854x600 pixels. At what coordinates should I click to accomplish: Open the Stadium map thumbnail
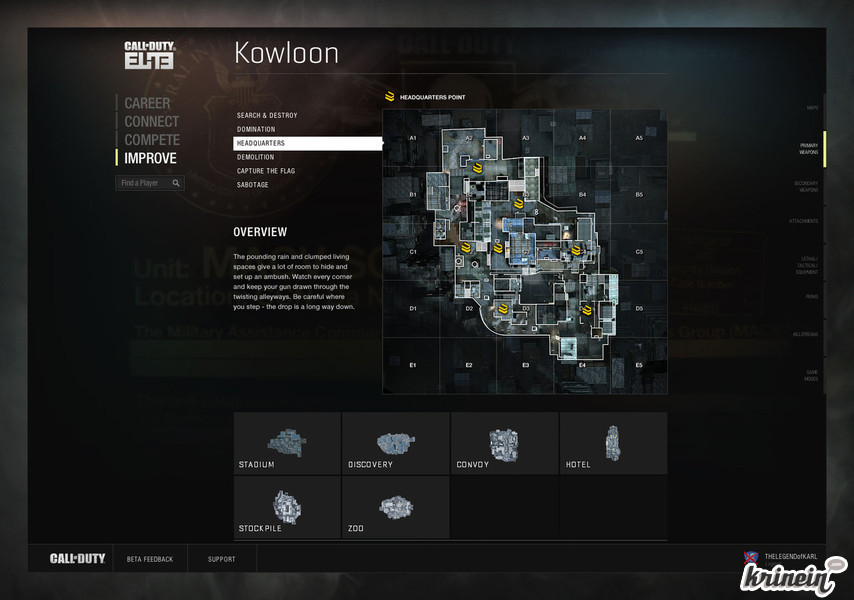[287, 443]
